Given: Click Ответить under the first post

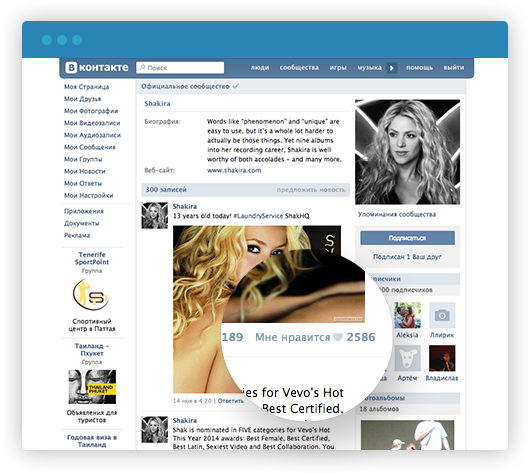Looking at the screenshot, I should point(231,401).
